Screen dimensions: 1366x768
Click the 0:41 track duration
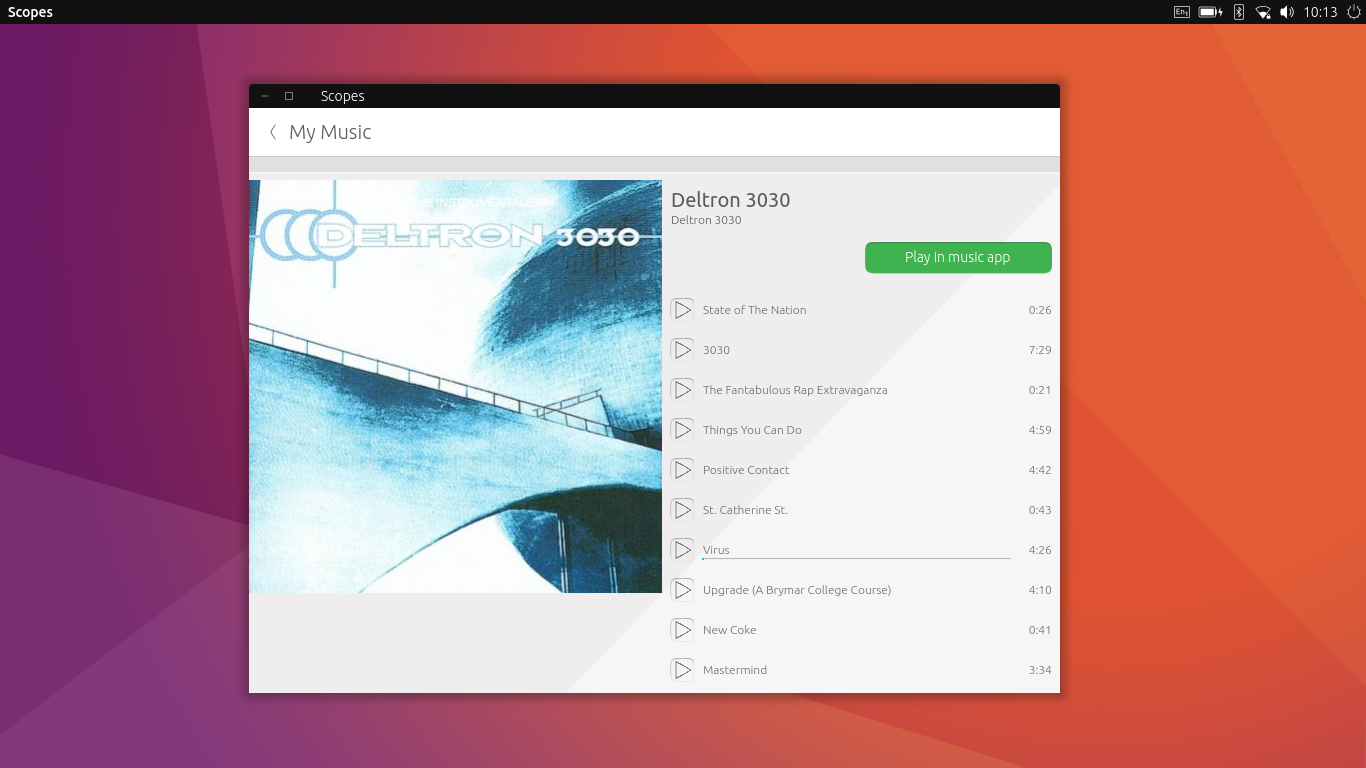point(1040,630)
